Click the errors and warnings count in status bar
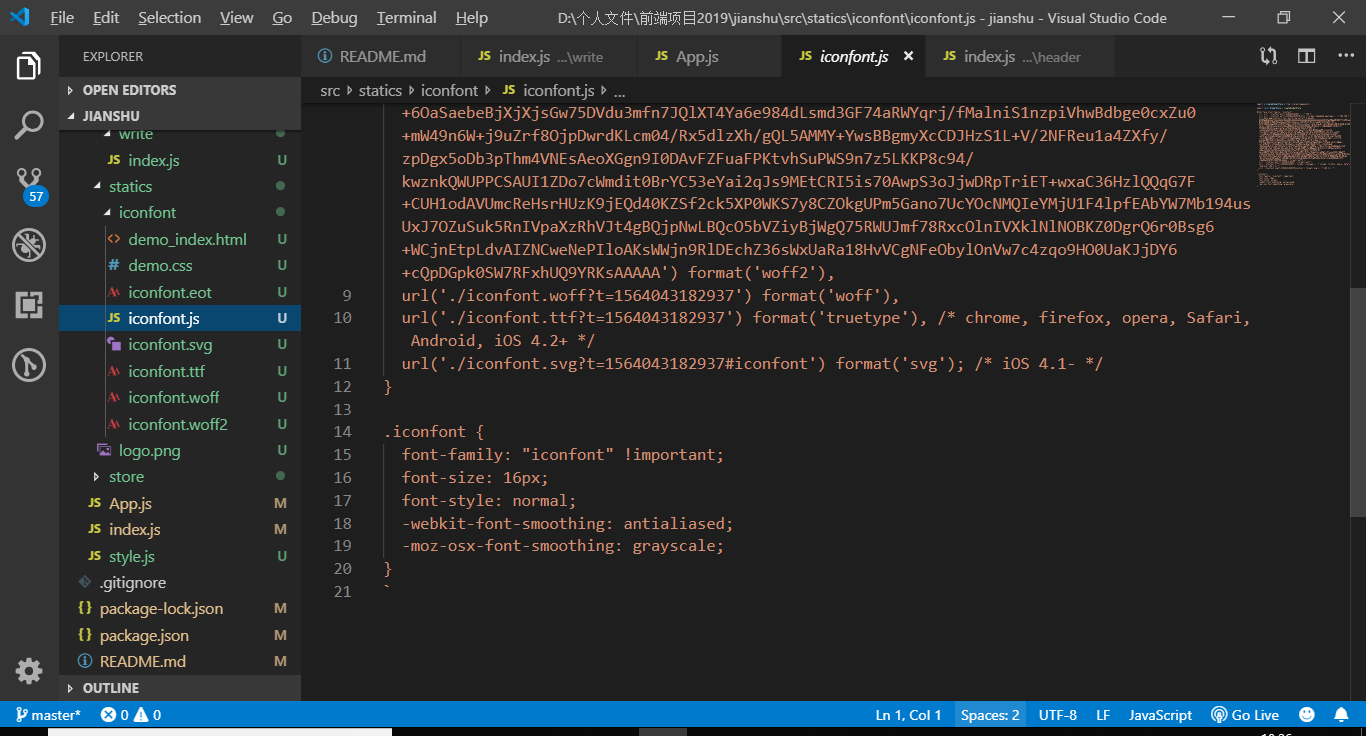 click(131, 715)
